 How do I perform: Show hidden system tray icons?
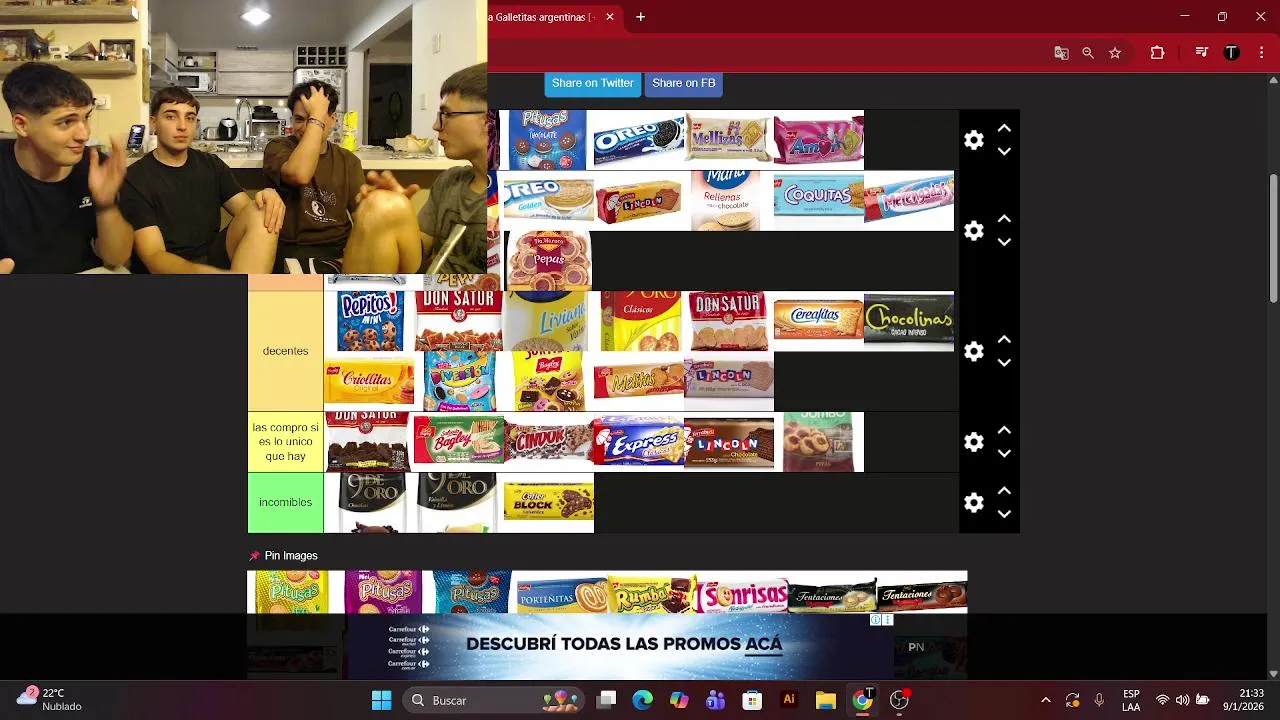pos(1046,700)
